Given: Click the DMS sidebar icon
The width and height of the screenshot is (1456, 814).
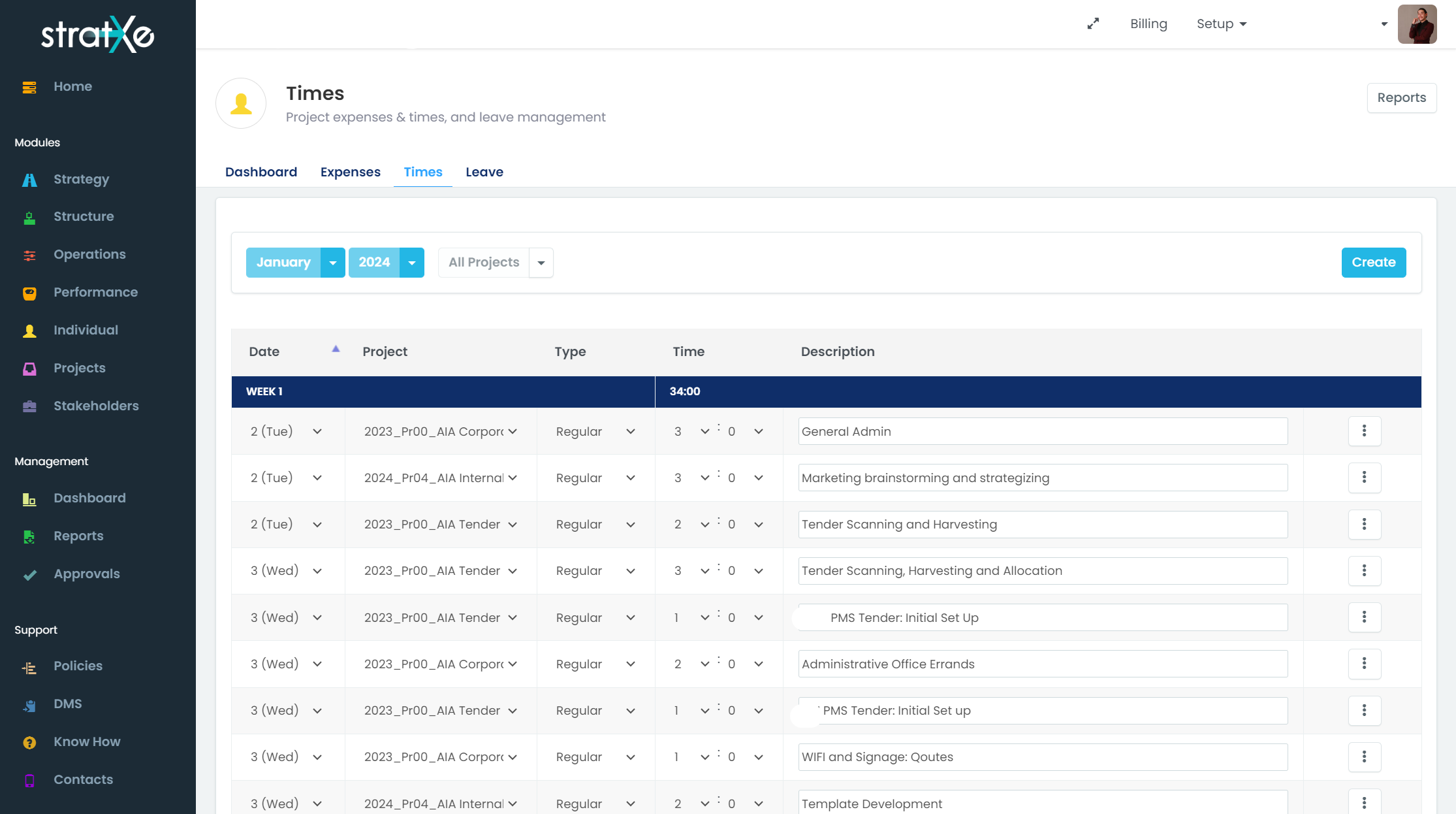Looking at the screenshot, I should pyautogui.click(x=29, y=705).
